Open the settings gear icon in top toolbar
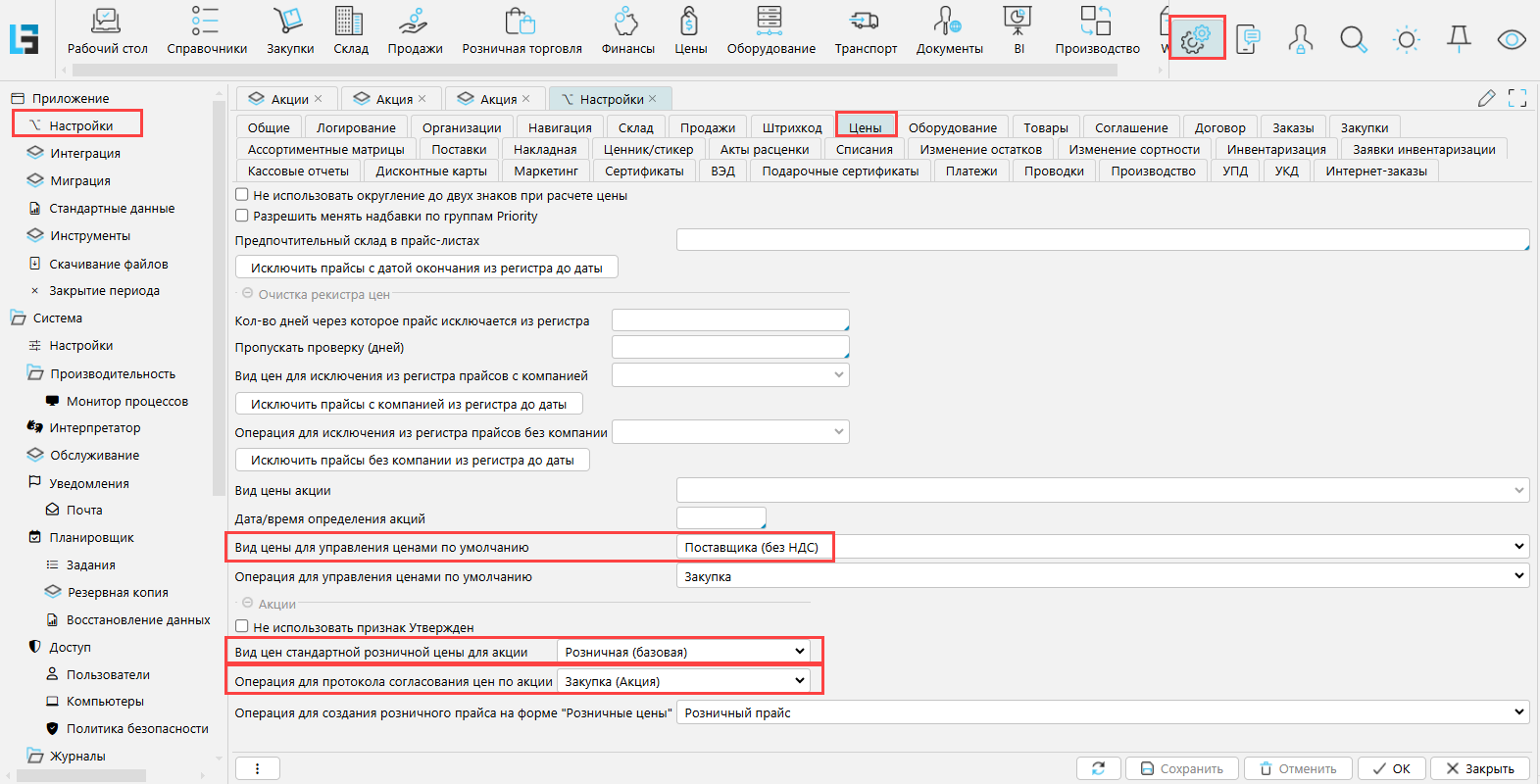The height and width of the screenshot is (784, 1540). coord(1196,39)
